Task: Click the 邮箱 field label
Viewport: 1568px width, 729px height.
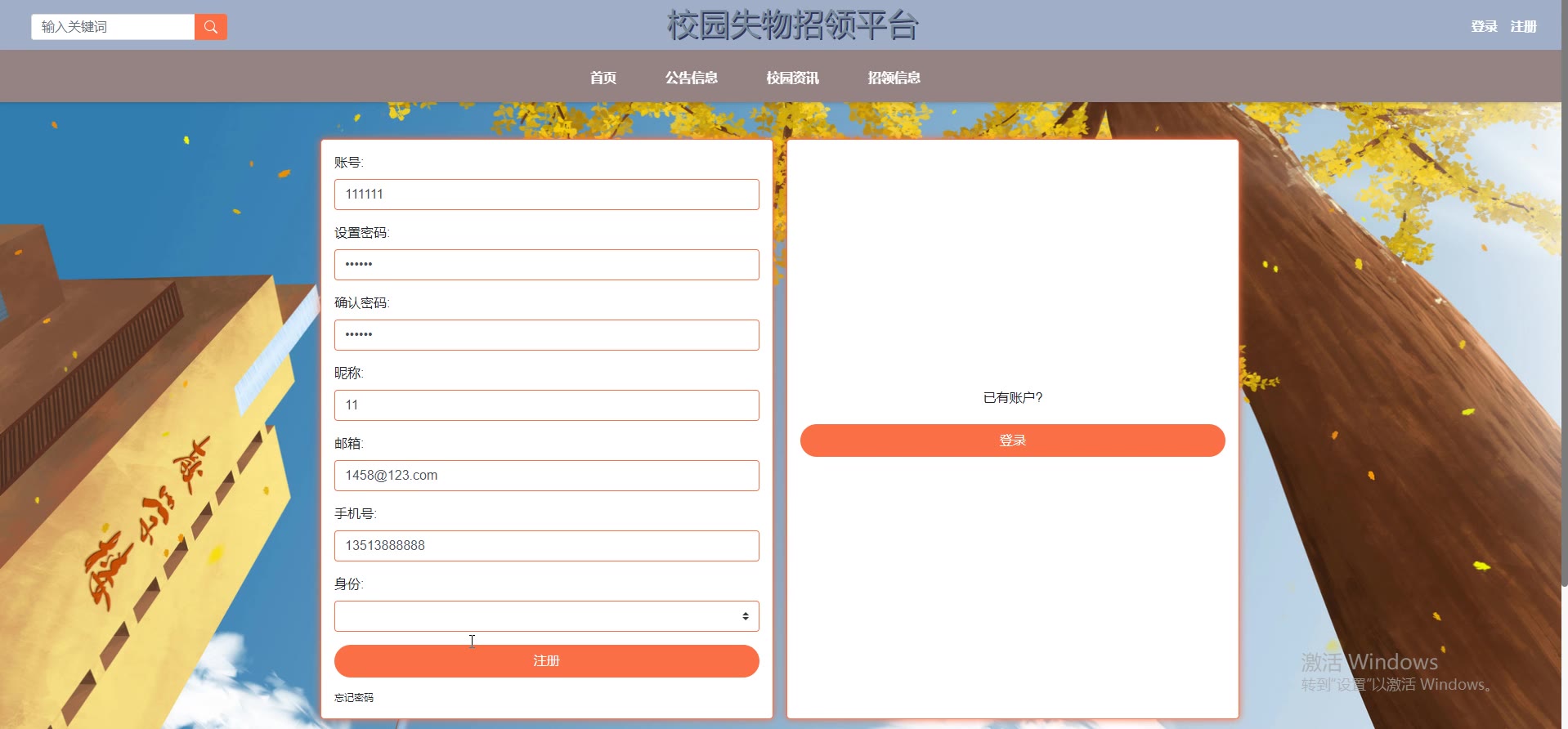Action: (349, 444)
